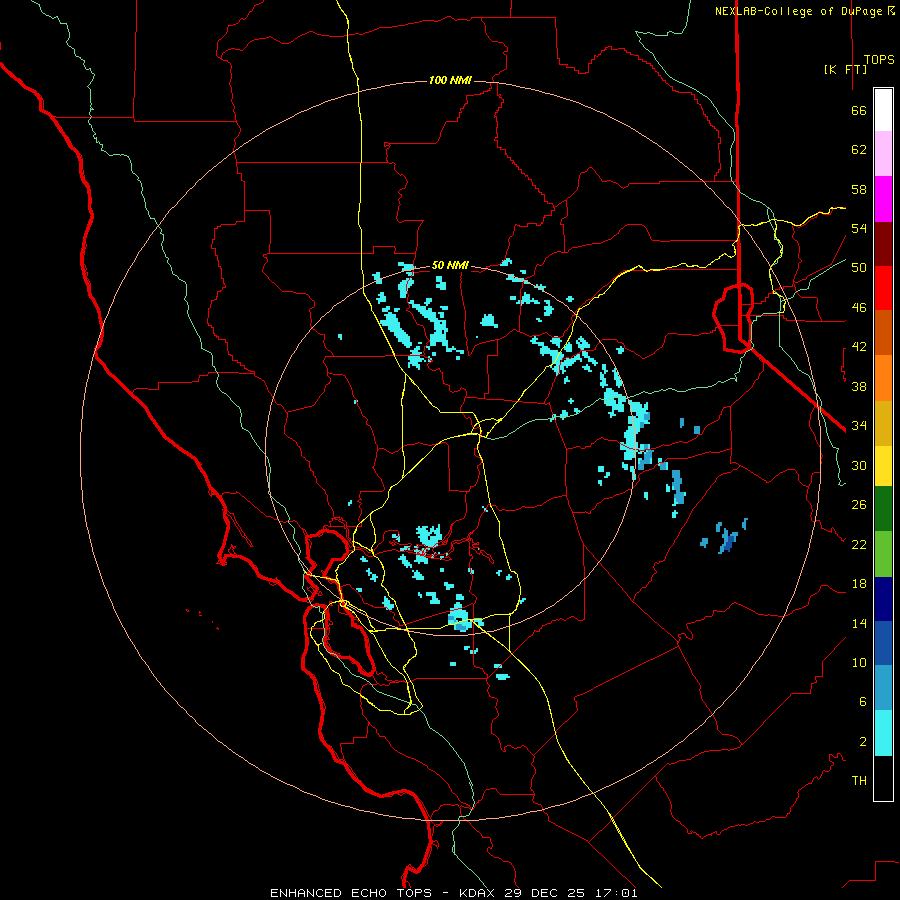Click the "14" legend value

coord(859,623)
